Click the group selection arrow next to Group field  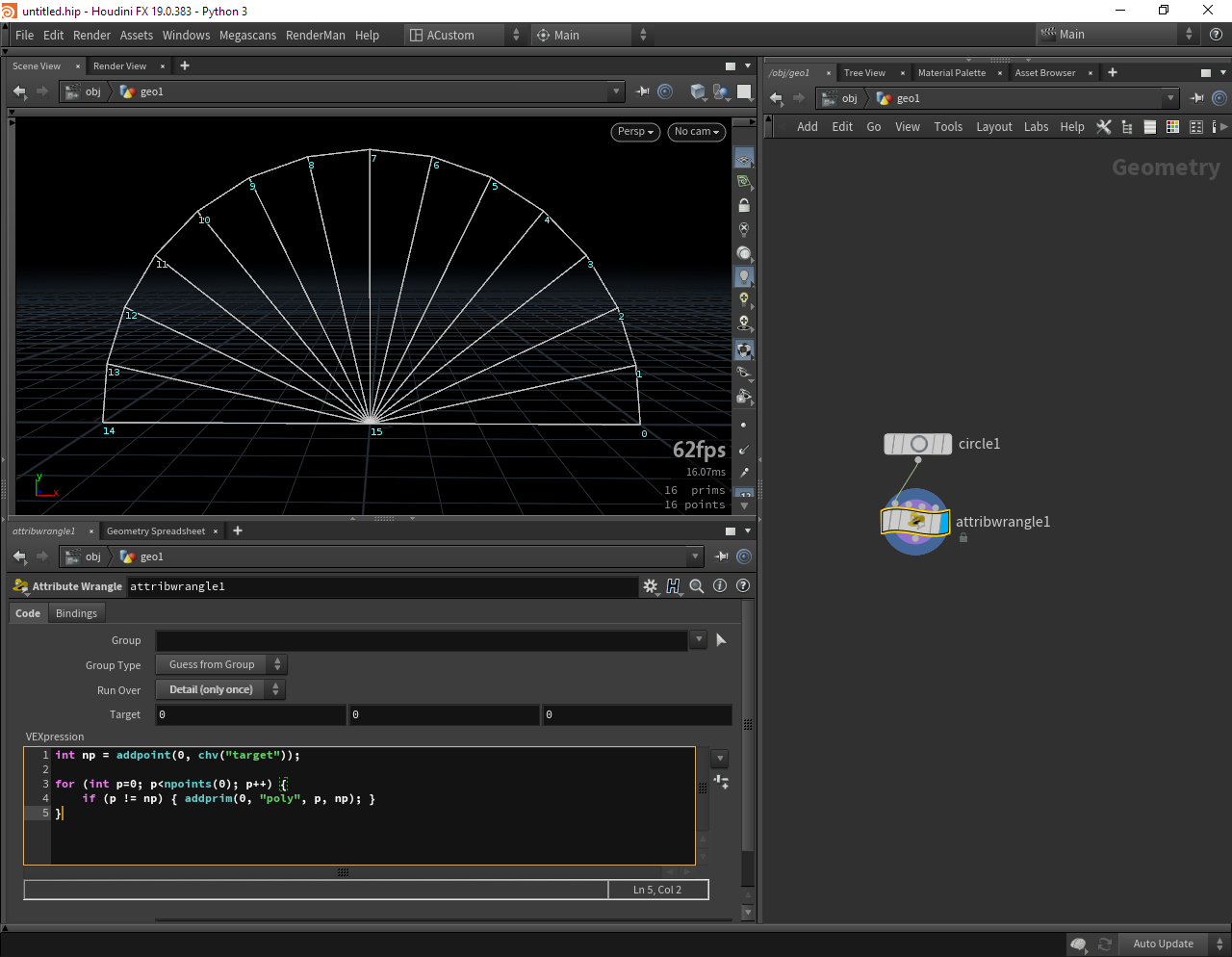click(x=721, y=640)
